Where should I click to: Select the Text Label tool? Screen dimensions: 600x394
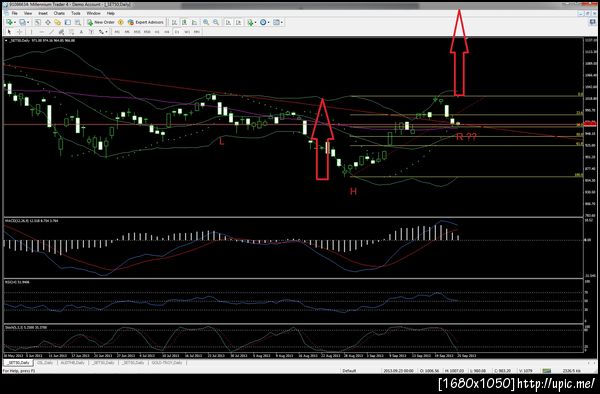(x=91, y=32)
